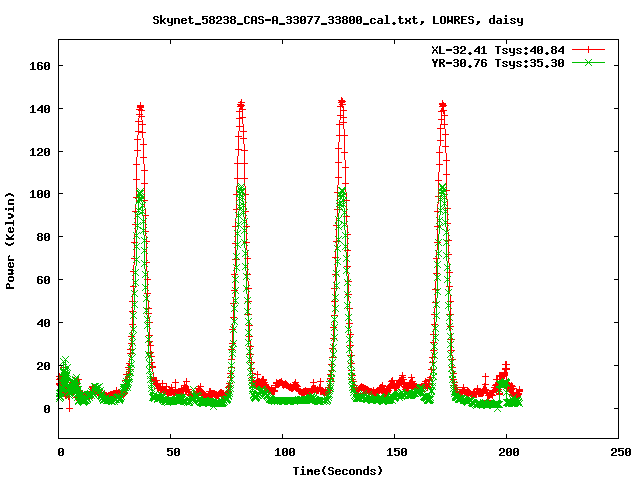Click the Time(Seconds) x-axis label
This screenshot has height=480, width=640.
click(338, 471)
